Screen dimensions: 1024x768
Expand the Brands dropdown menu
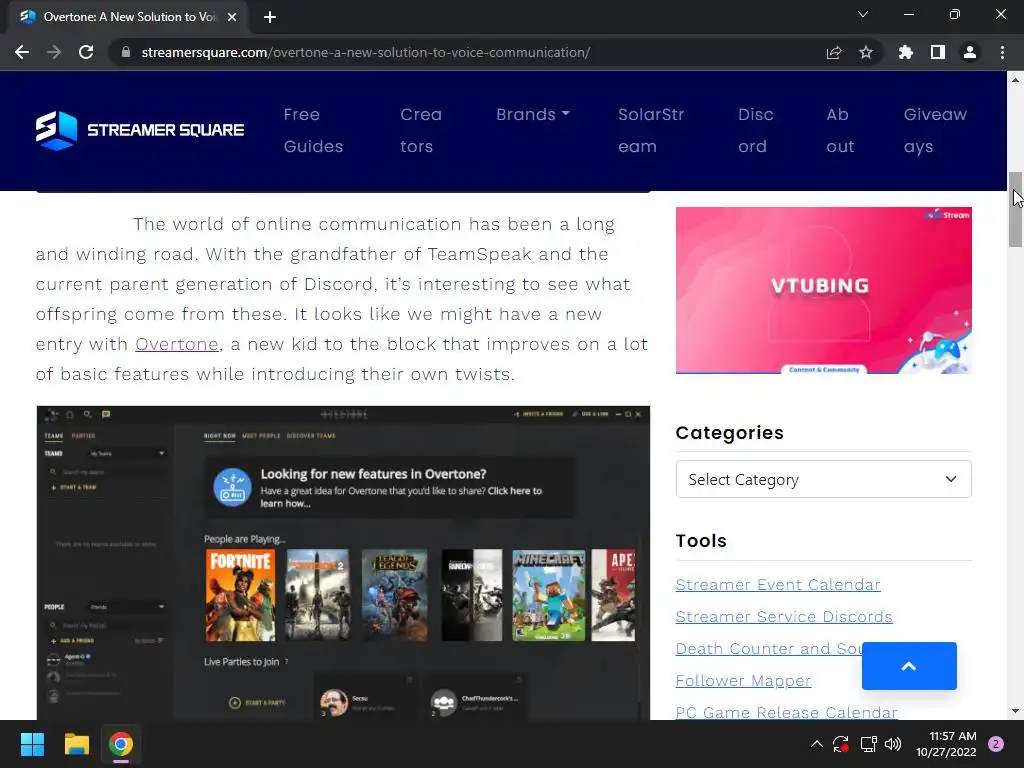click(x=533, y=114)
